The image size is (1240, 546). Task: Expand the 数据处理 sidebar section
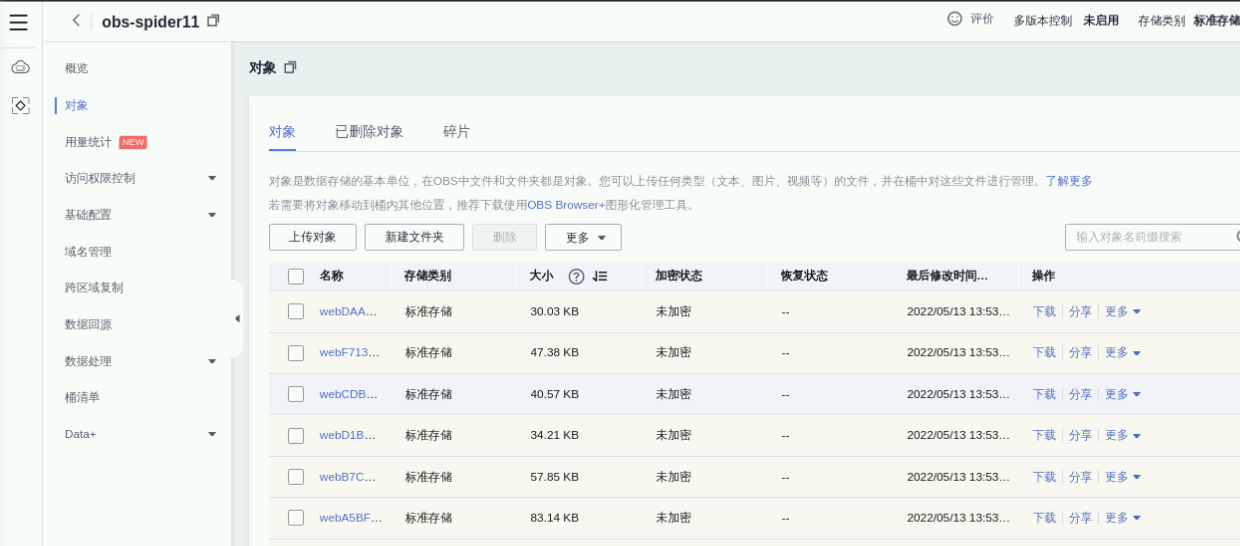click(212, 361)
